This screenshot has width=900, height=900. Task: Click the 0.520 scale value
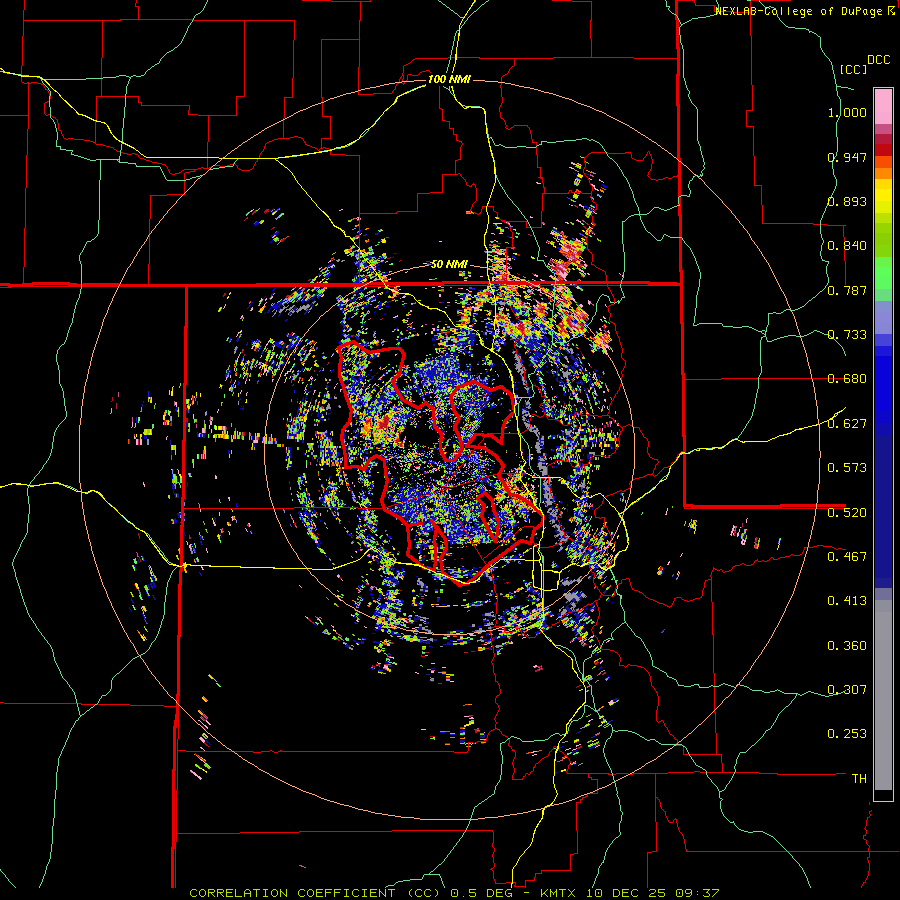tap(847, 513)
